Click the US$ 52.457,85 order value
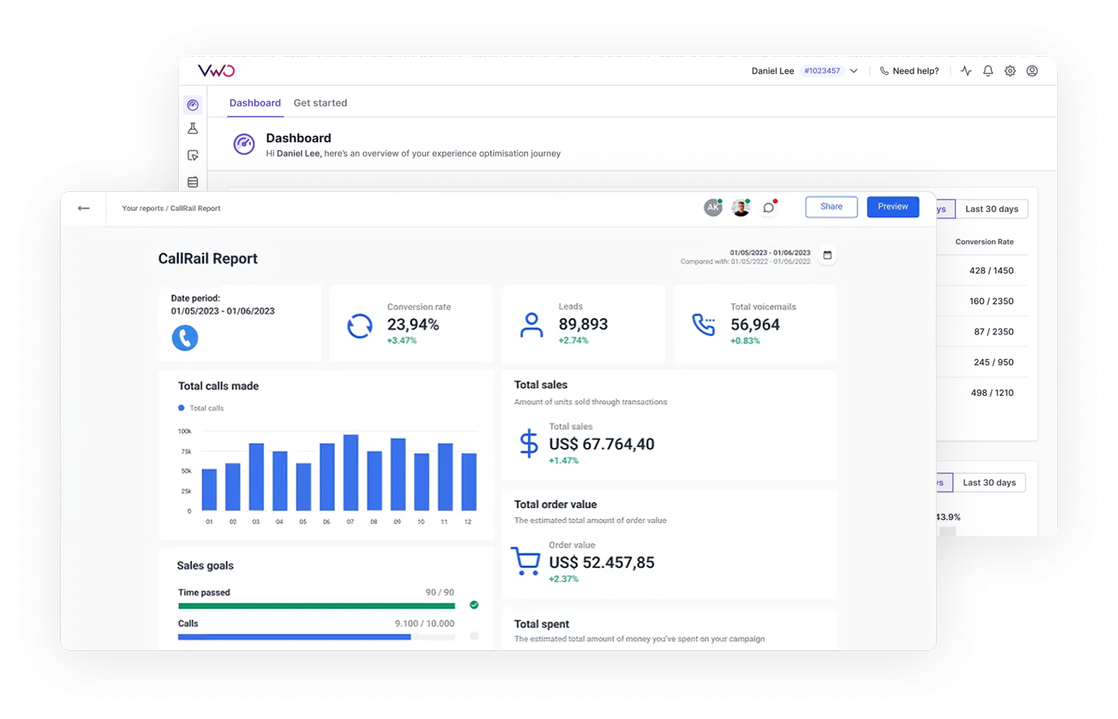 pos(601,562)
